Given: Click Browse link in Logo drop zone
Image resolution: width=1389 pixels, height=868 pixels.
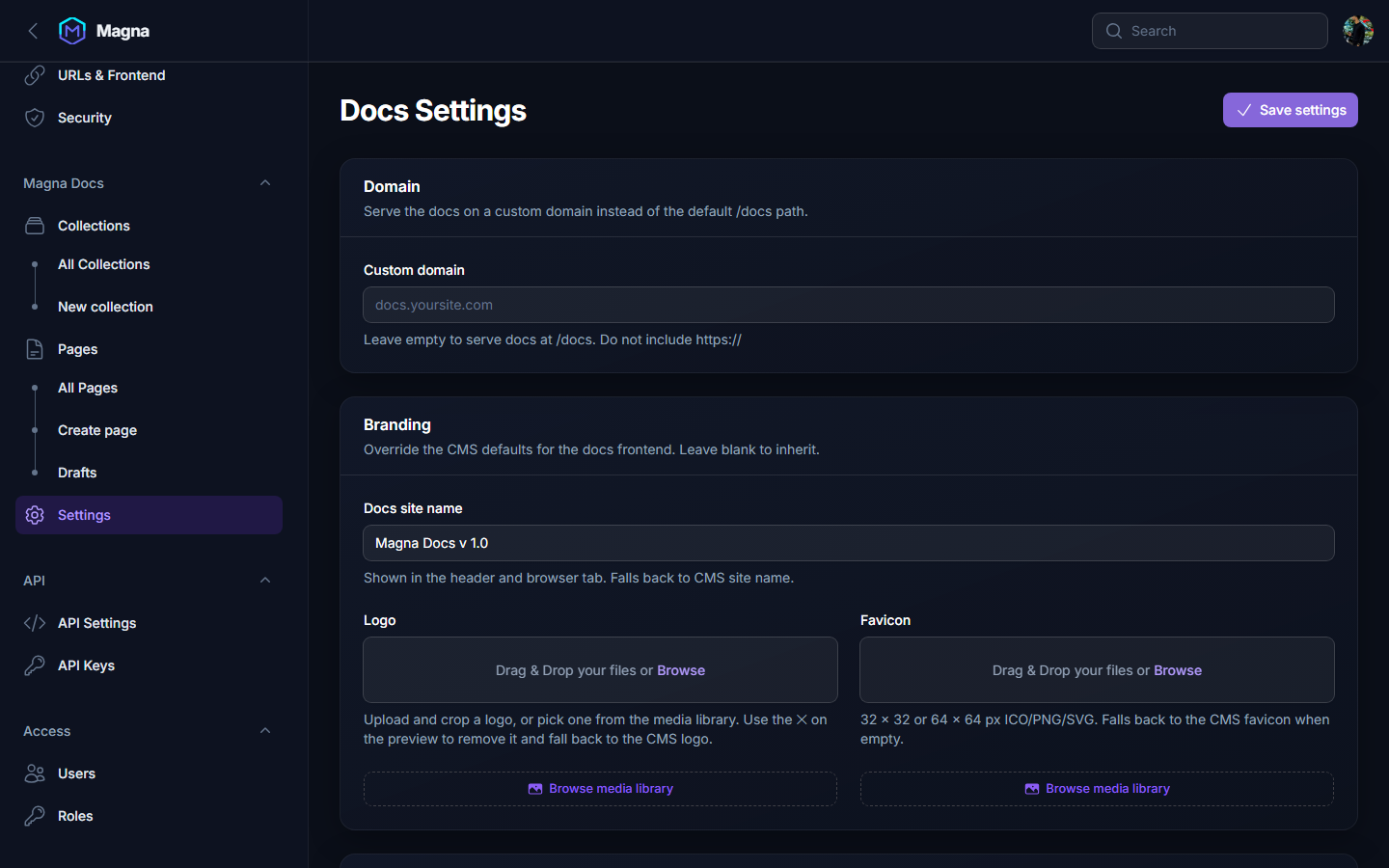Looking at the screenshot, I should pyautogui.click(x=681, y=670).
